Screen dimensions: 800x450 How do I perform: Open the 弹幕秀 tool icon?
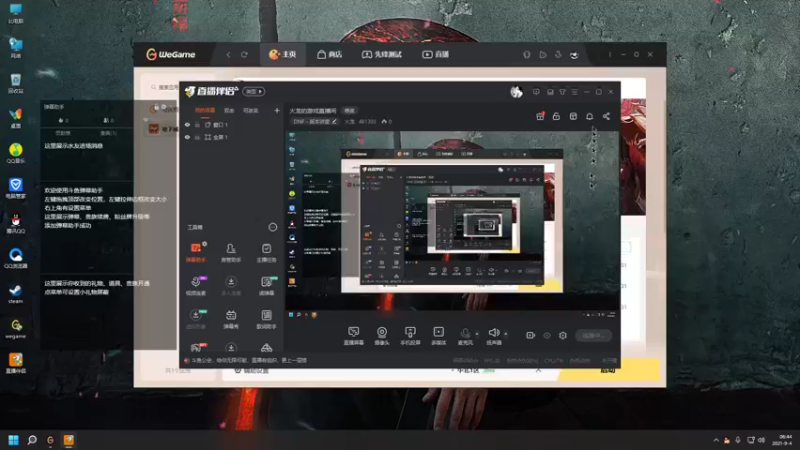click(x=231, y=319)
